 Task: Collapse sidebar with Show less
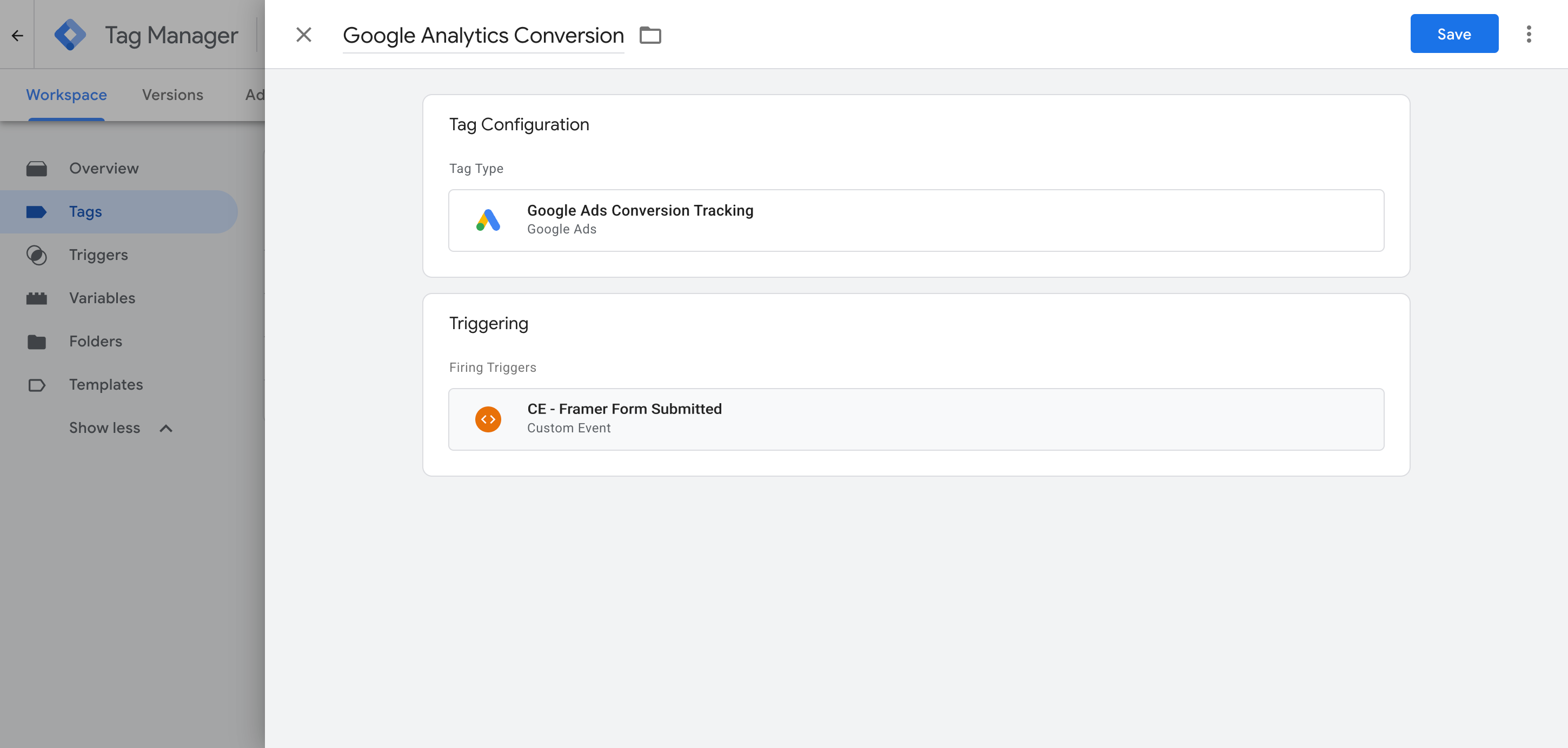coord(121,428)
